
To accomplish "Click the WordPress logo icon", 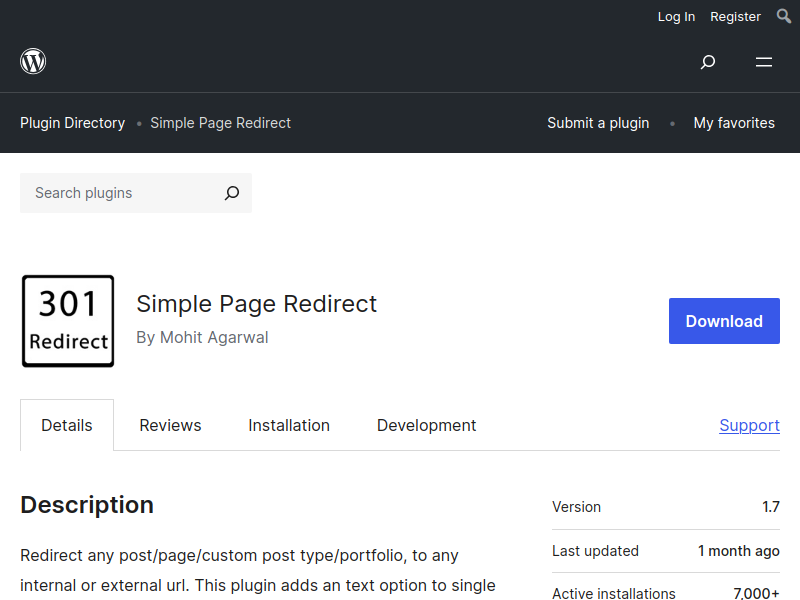I will [x=33, y=62].
